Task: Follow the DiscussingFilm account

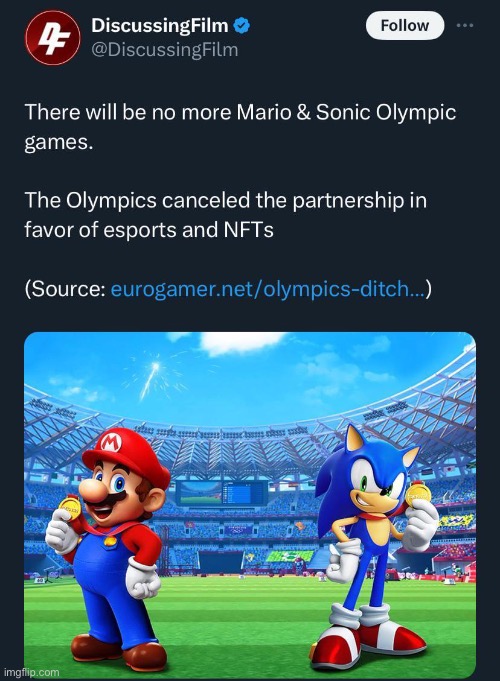Action: tap(405, 25)
